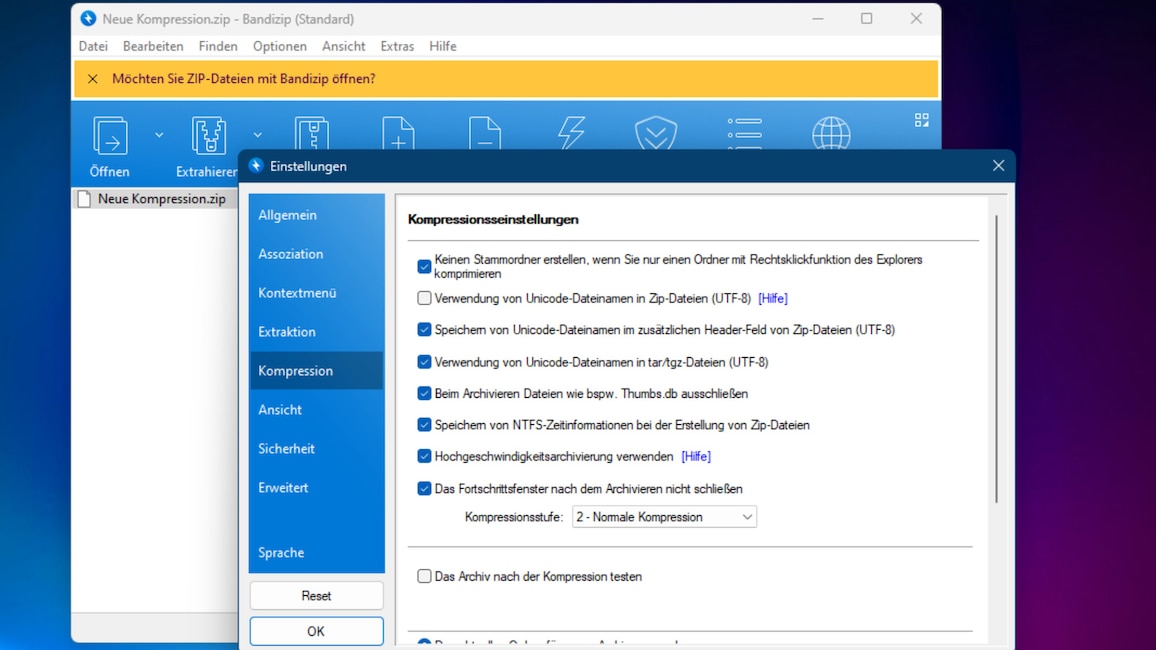Click the Bandizip logo in main title bar
The height and width of the screenshot is (650, 1156).
[x=88, y=18]
